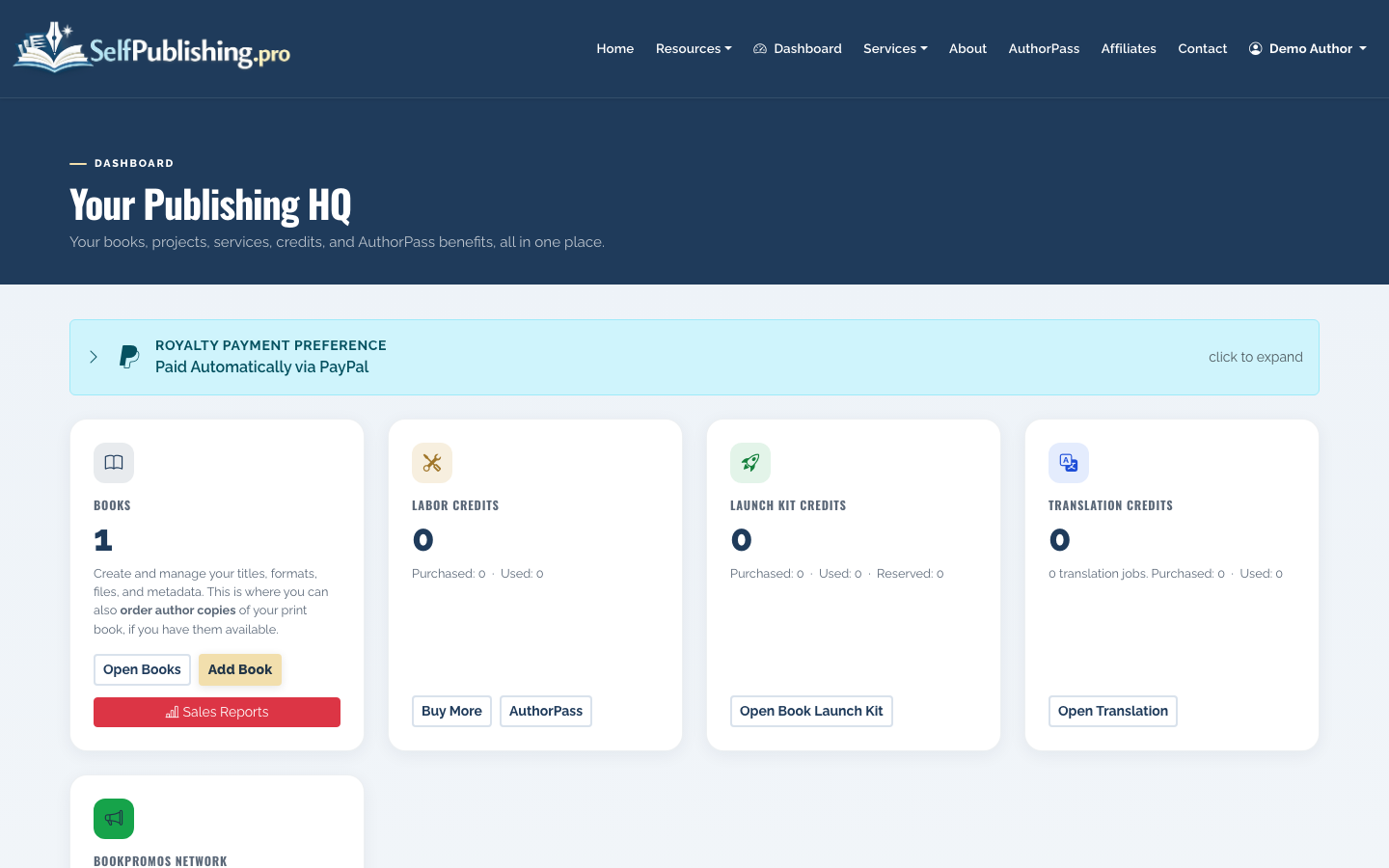The width and height of the screenshot is (1389, 868).
Task: Click the LAUNCH KIT CREDITS heading
Action: click(x=788, y=505)
